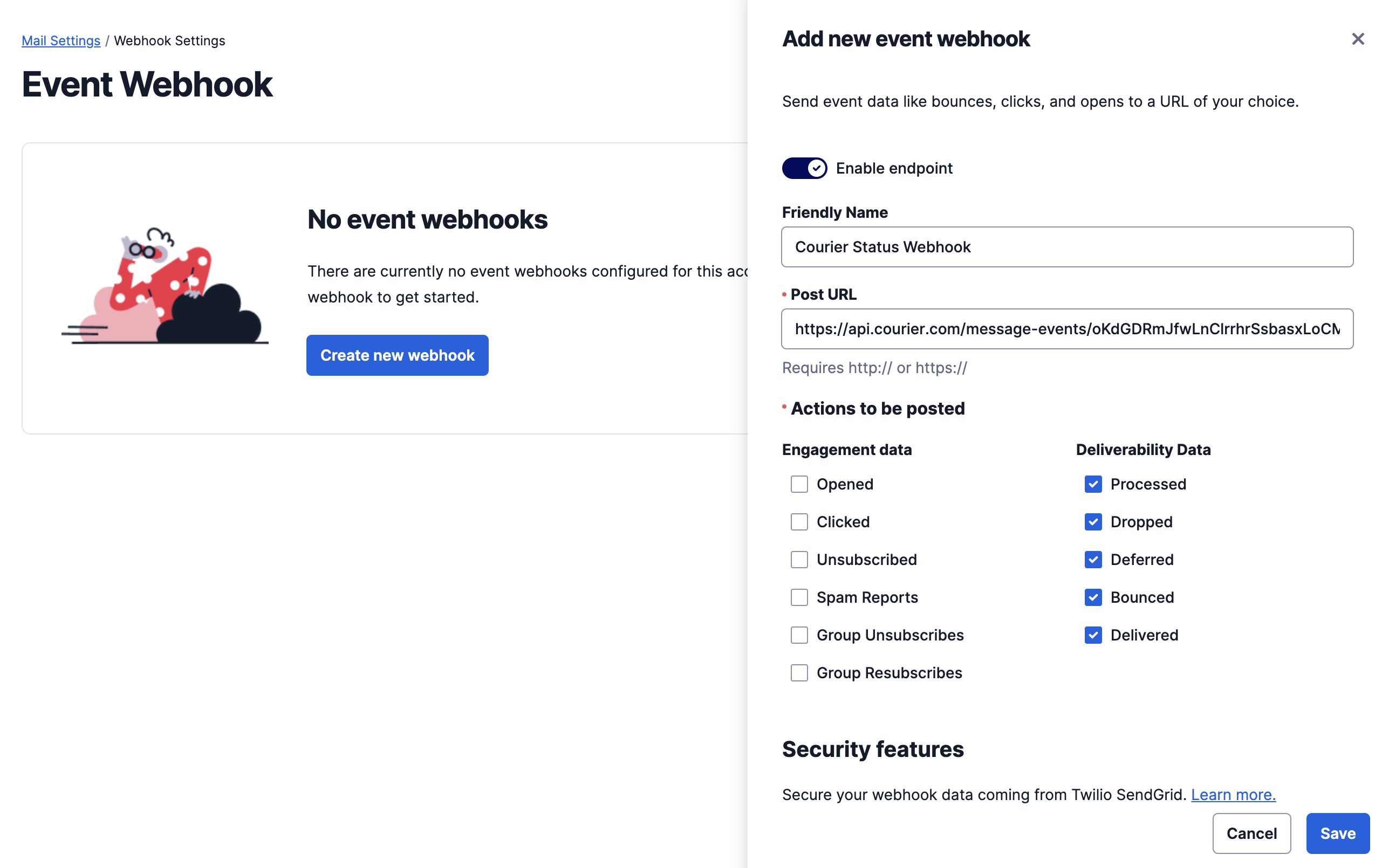This screenshot has width=1382, height=868.
Task: Save the event webhook
Action: tap(1337, 833)
